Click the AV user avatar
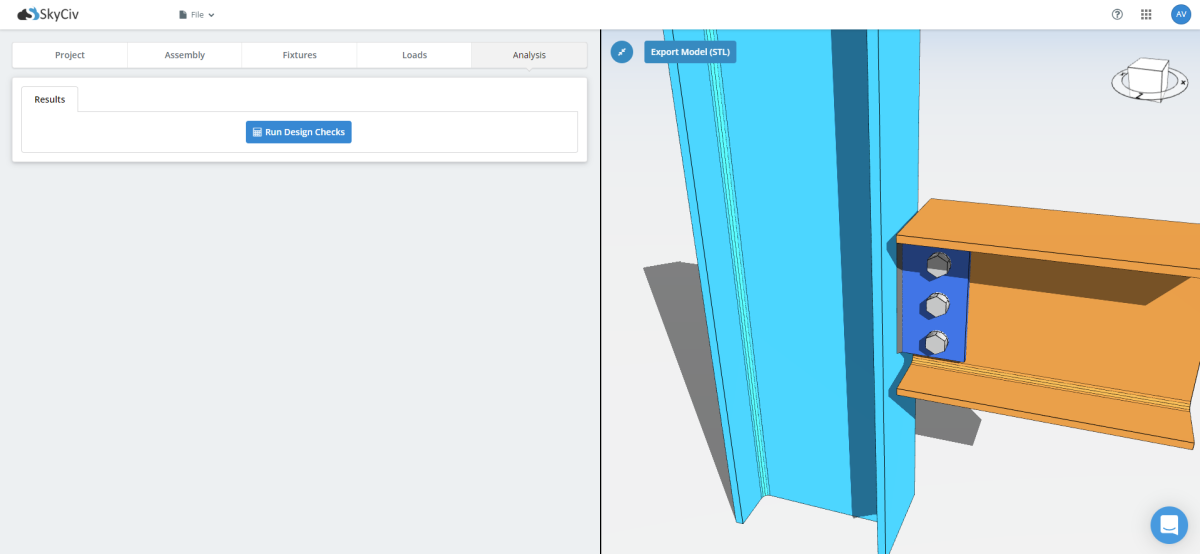 click(1181, 15)
